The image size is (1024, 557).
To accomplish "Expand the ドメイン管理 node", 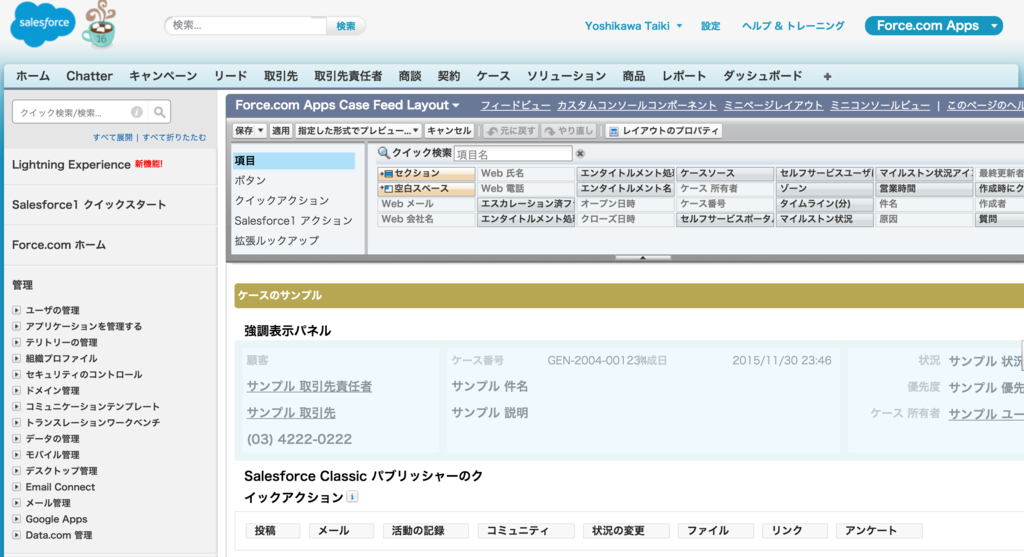I will [16, 390].
